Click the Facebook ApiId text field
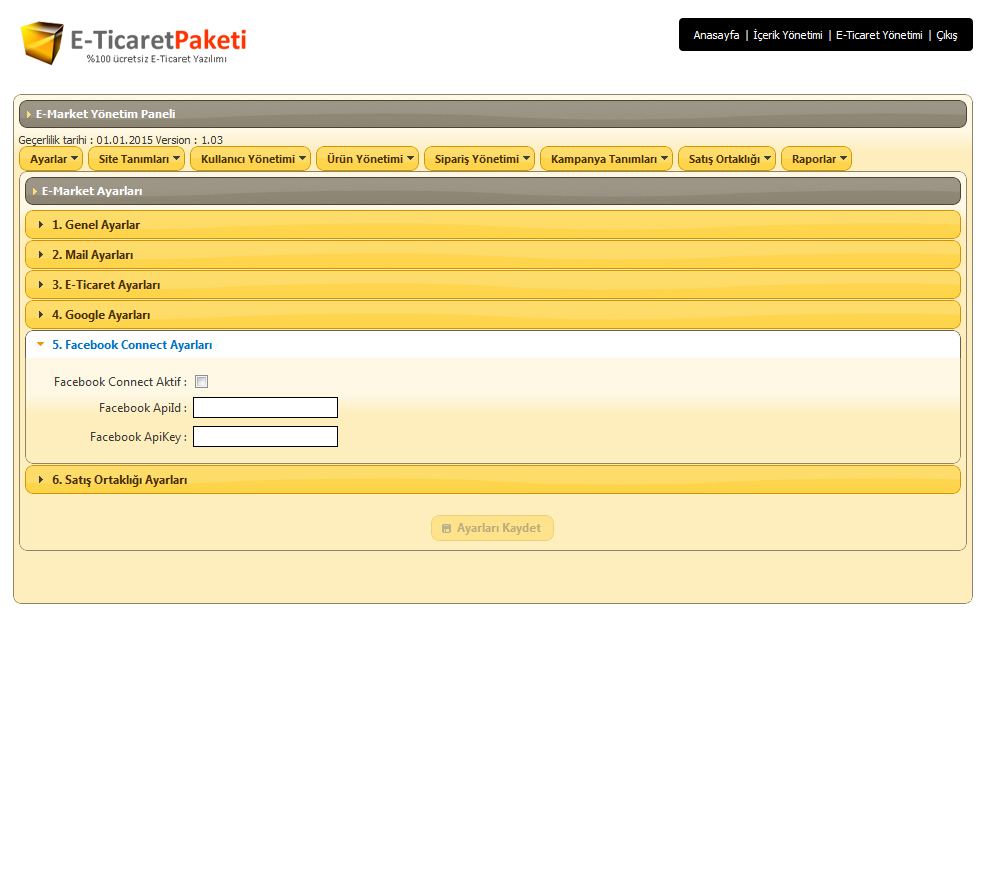 pyautogui.click(x=265, y=408)
